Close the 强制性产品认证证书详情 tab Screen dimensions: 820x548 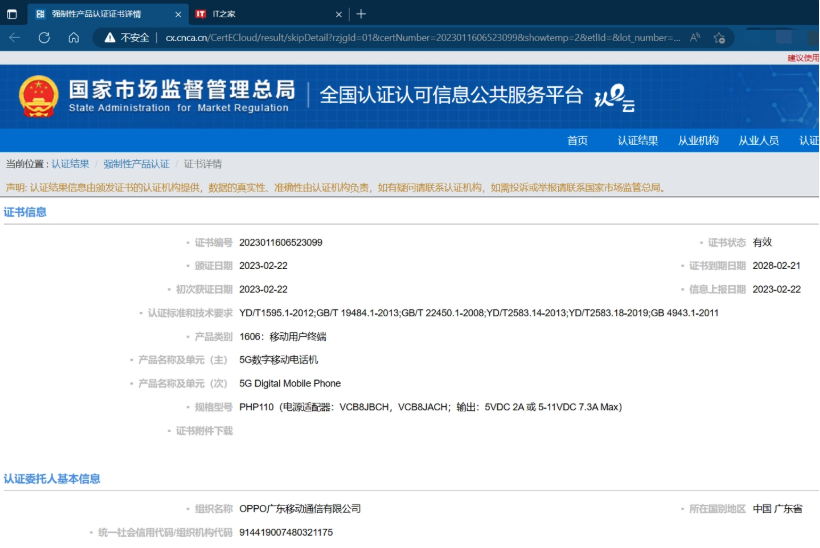176,14
